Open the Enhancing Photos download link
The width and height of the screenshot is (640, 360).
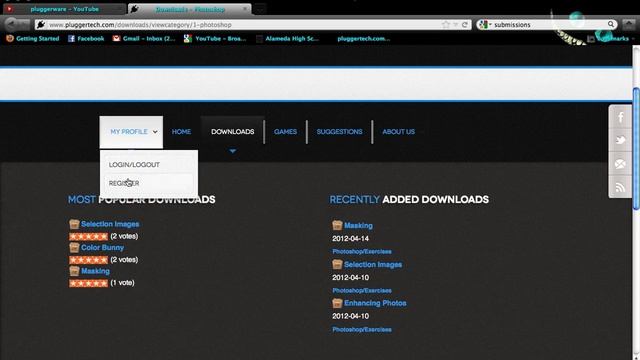coord(375,303)
